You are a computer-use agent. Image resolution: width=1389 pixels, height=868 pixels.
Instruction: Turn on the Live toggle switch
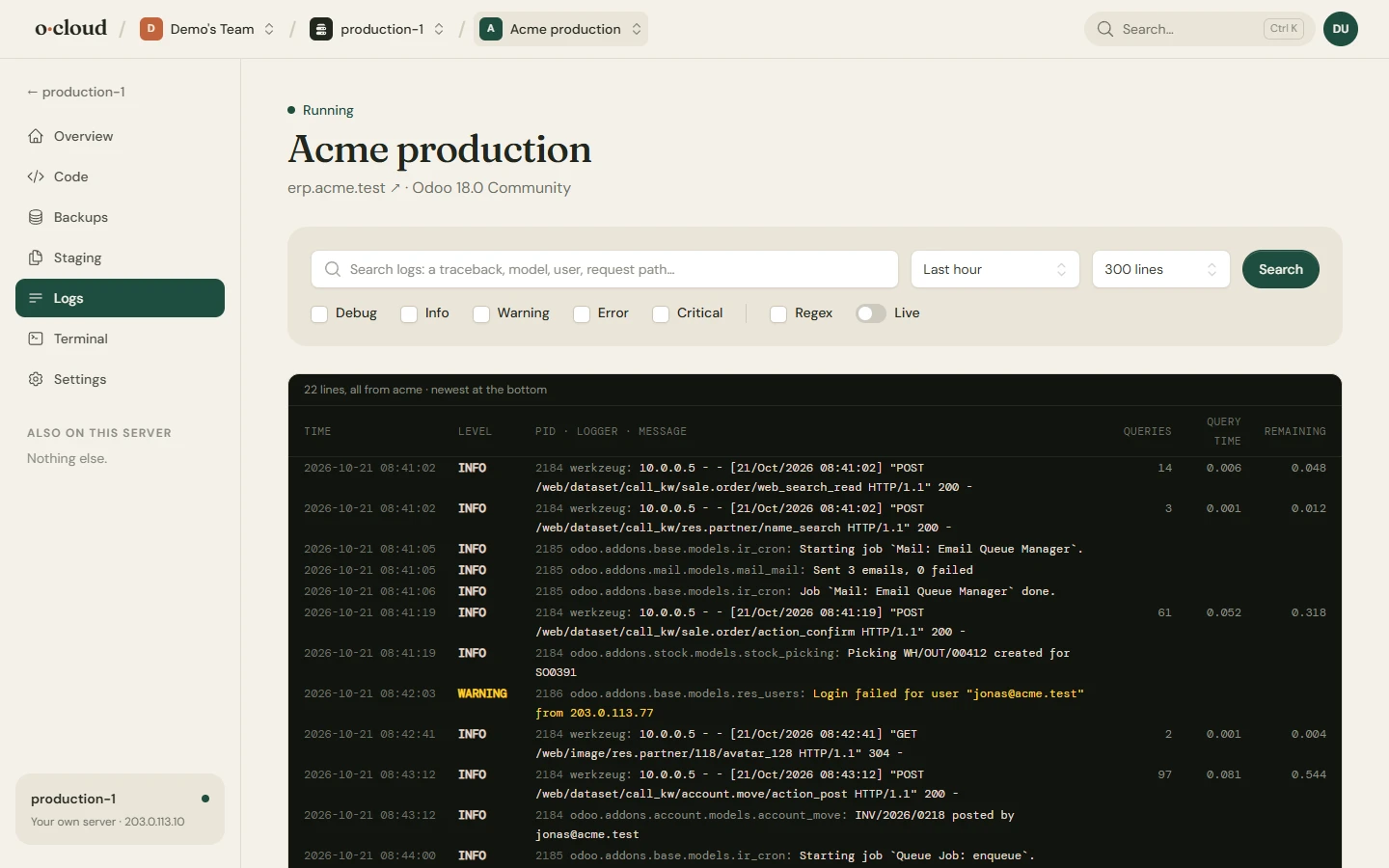click(871, 313)
